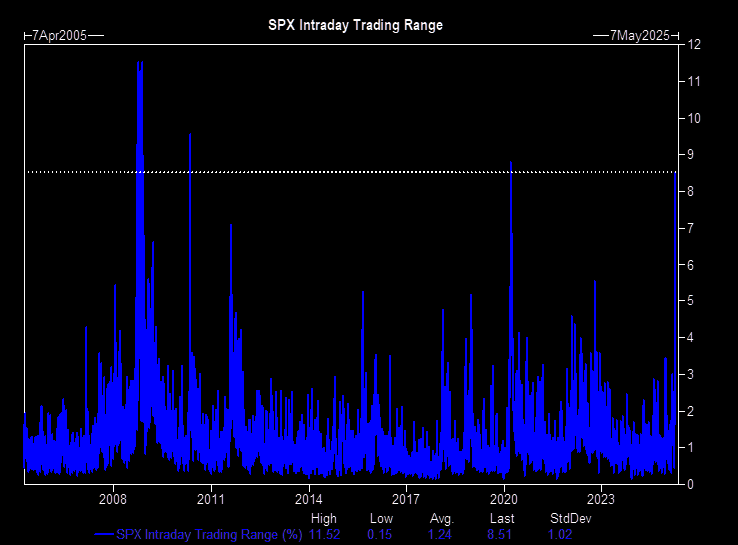Click the 2008 x-axis year label
738x545 pixels.
(113, 498)
